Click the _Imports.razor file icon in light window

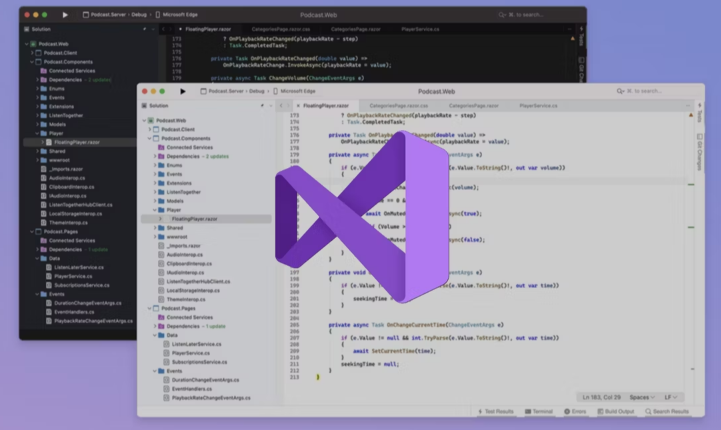(161, 246)
